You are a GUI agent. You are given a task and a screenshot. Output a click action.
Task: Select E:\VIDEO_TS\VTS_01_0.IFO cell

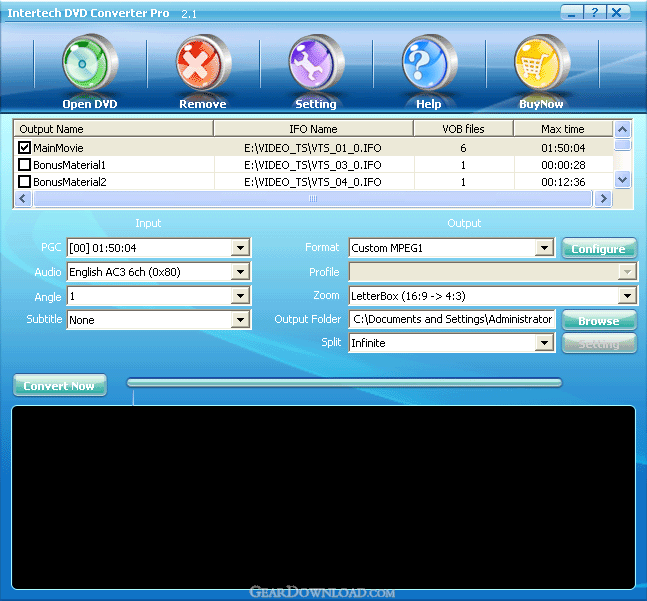313,148
